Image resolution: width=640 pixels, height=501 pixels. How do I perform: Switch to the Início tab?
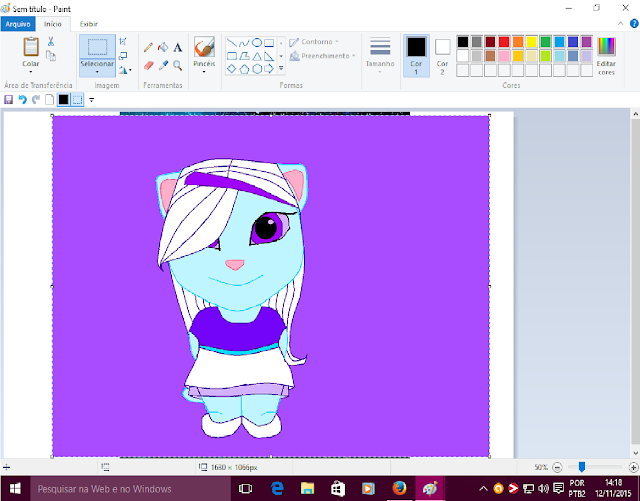click(53, 24)
